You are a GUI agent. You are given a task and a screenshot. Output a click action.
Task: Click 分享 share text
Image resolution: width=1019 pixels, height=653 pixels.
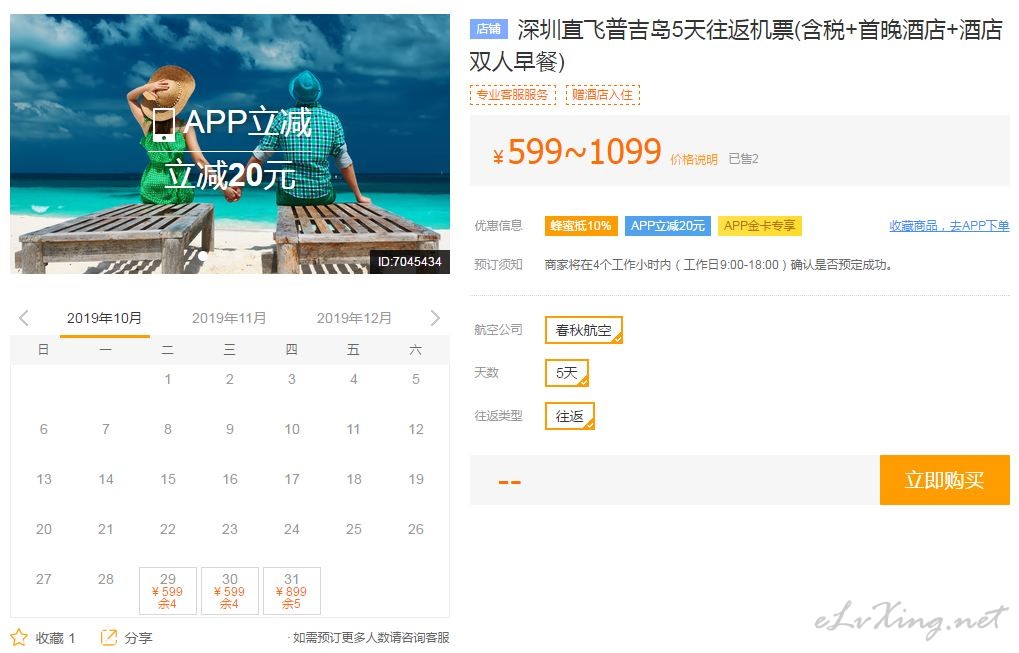click(x=138, y=638)
